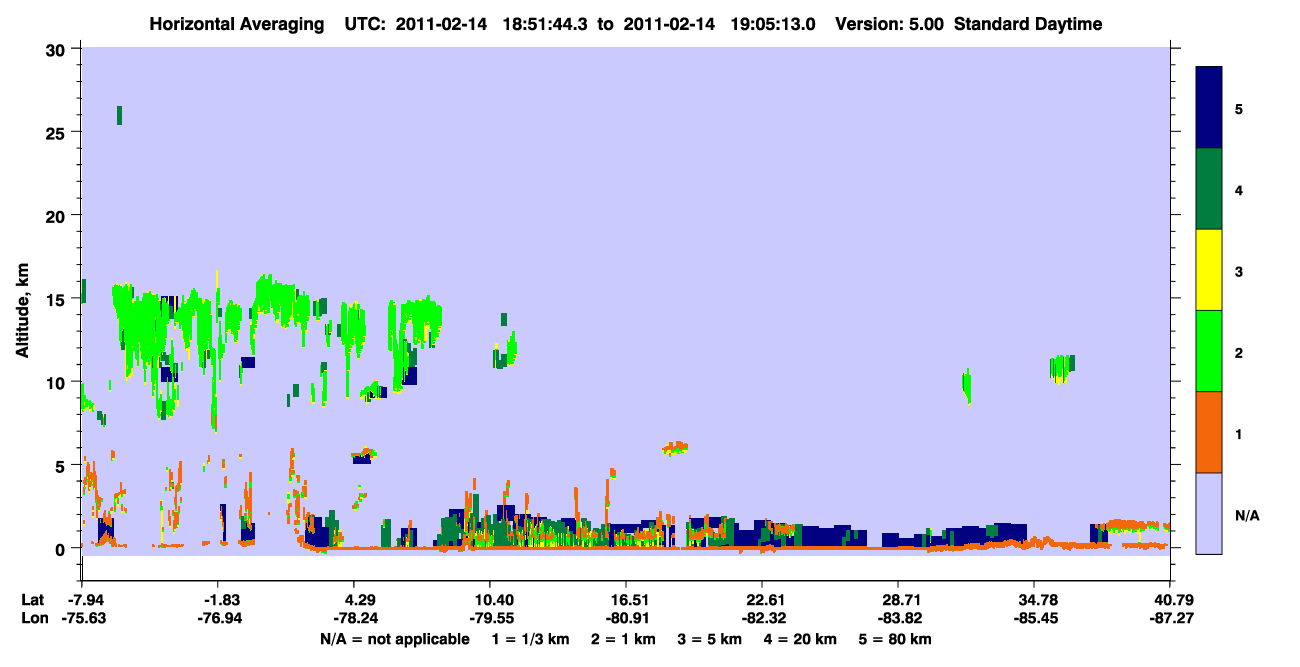Click the longitude value '-85.45'
Screen dimensions: 1300x667
1035,619
